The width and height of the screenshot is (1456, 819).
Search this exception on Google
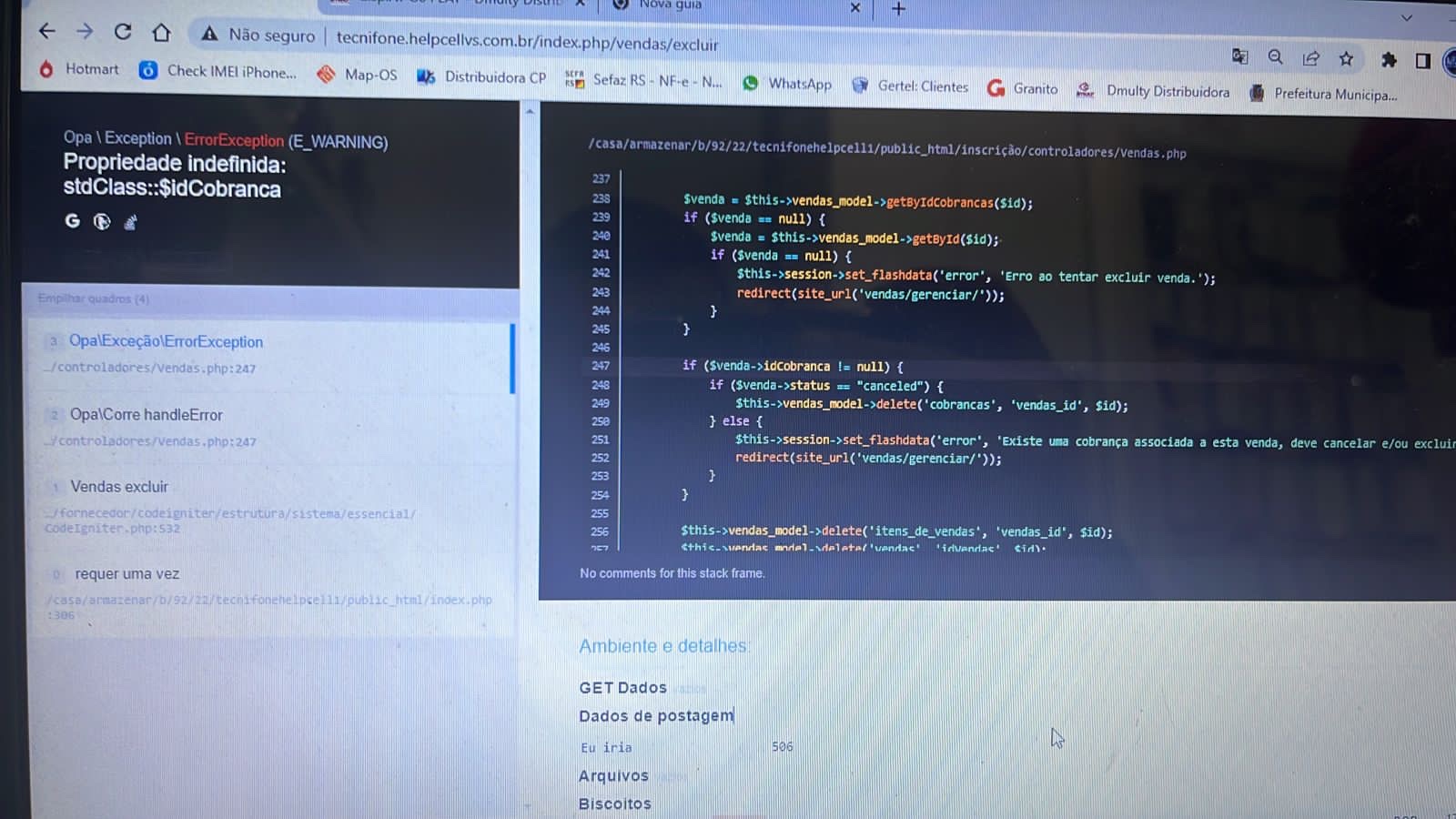point(73,220)
